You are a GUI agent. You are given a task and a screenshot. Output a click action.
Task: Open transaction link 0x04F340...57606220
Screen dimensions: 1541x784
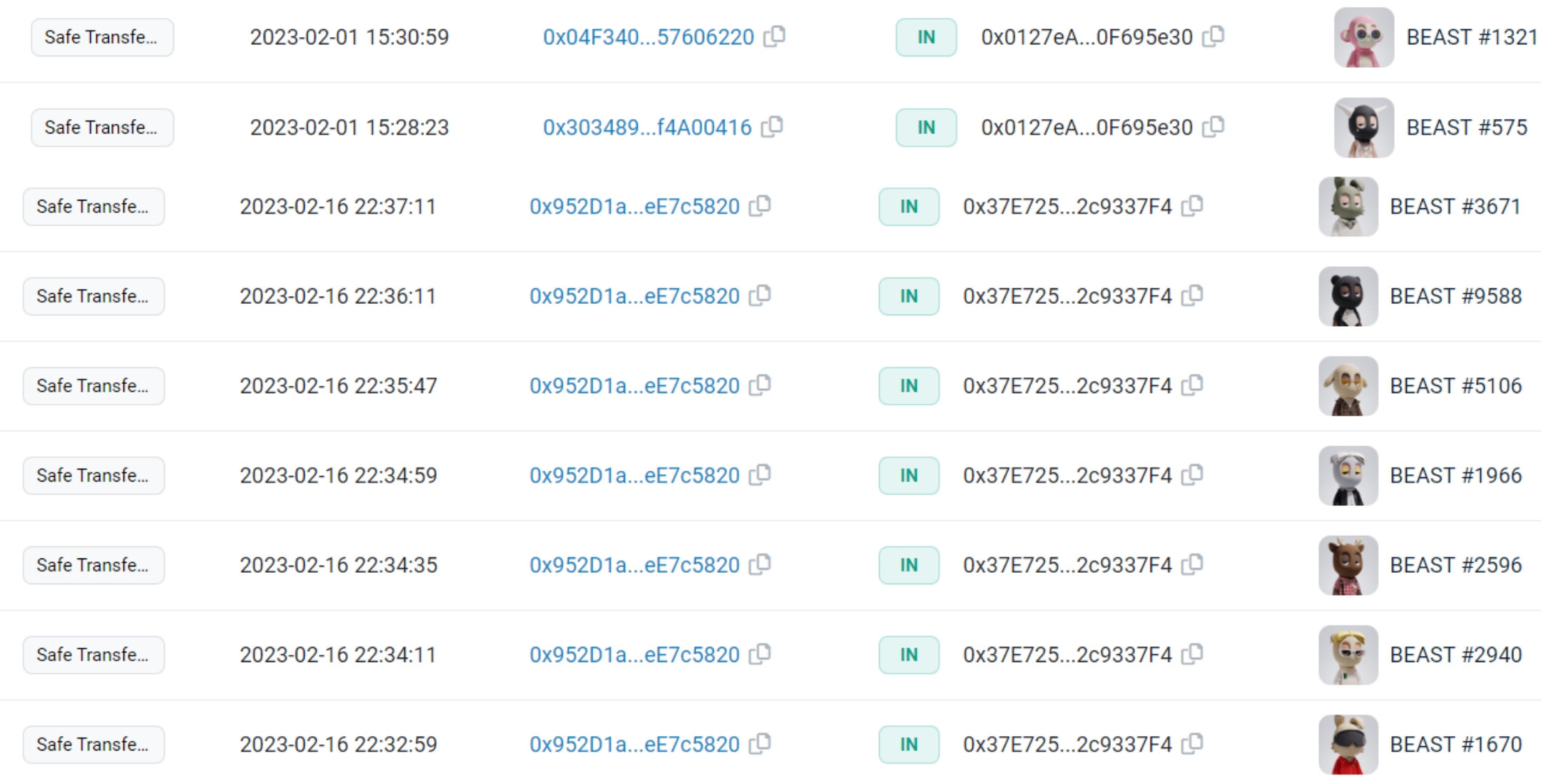pyautogui.click(x=648, y=37)
